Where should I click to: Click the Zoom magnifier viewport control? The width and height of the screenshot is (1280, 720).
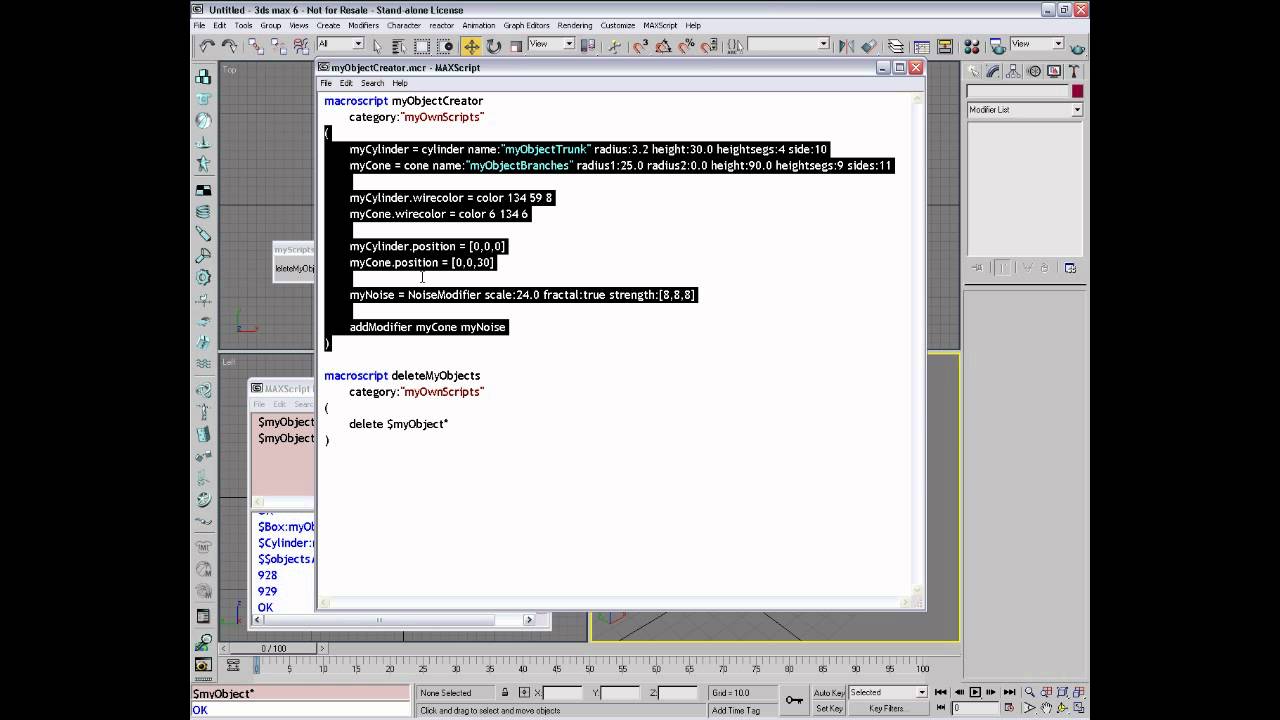coord(1029,693)
